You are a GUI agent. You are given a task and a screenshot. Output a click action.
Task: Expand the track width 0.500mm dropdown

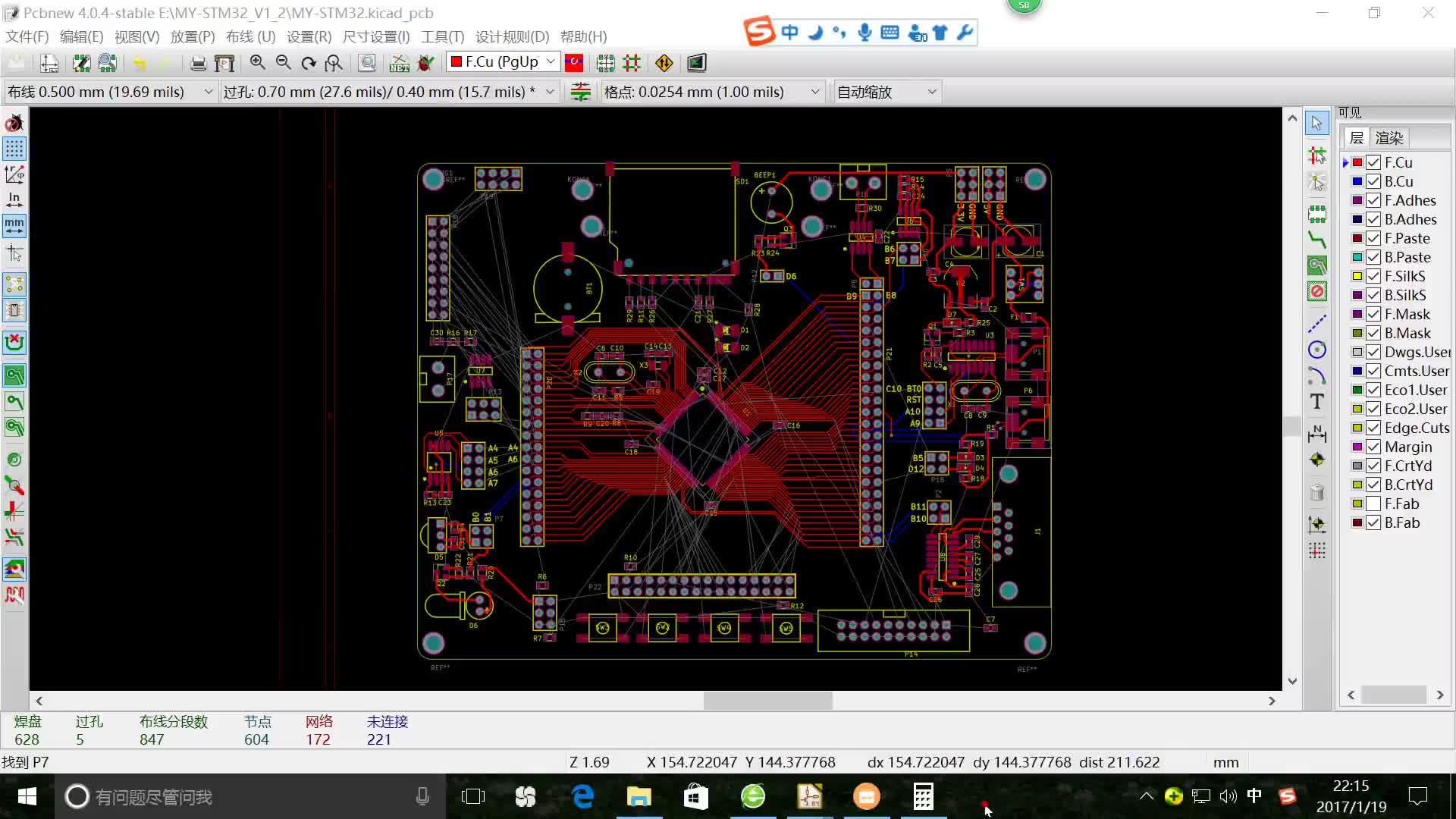206,91
